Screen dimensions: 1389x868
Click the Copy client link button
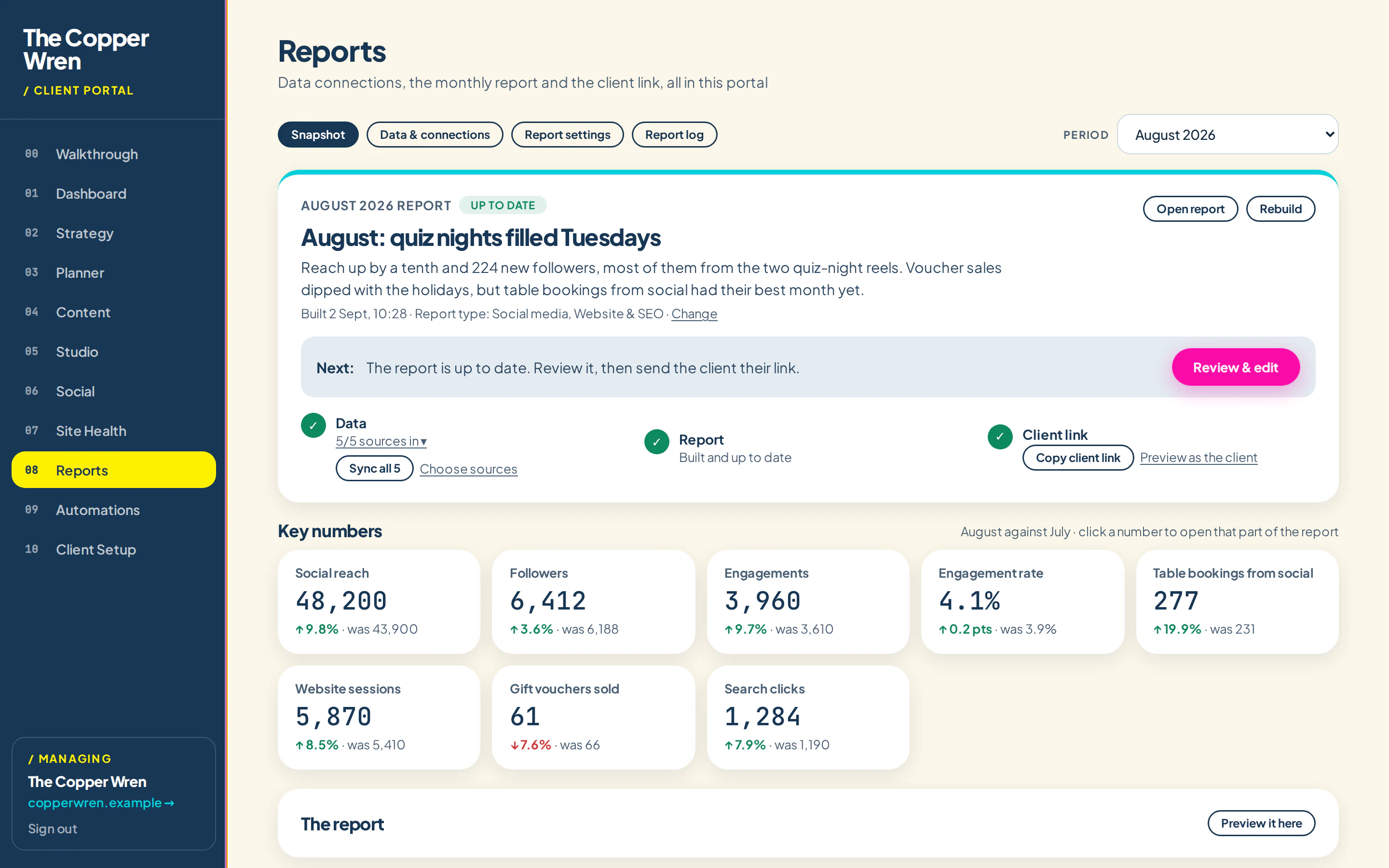click(x=1078, y=458)
